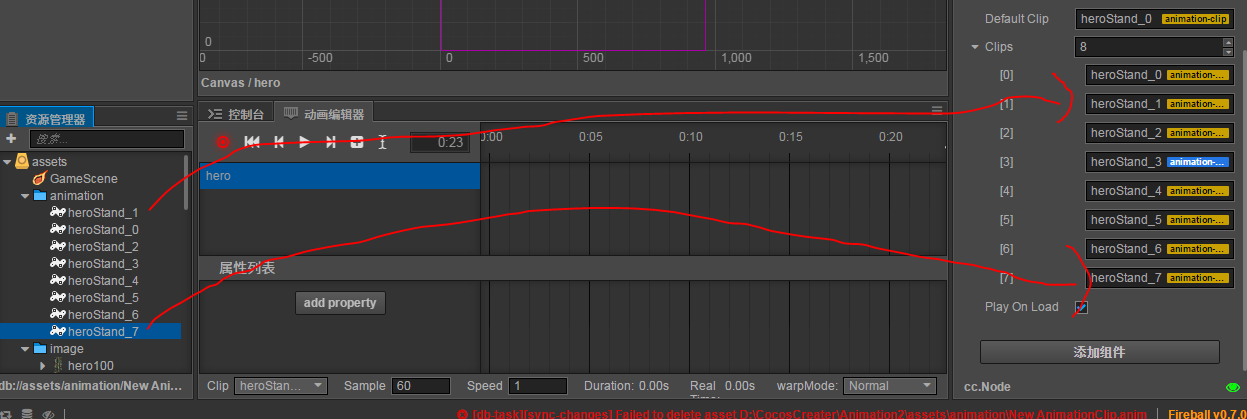
Task: Open the warpMode Normal dropdown
Action: coord(890,385)
